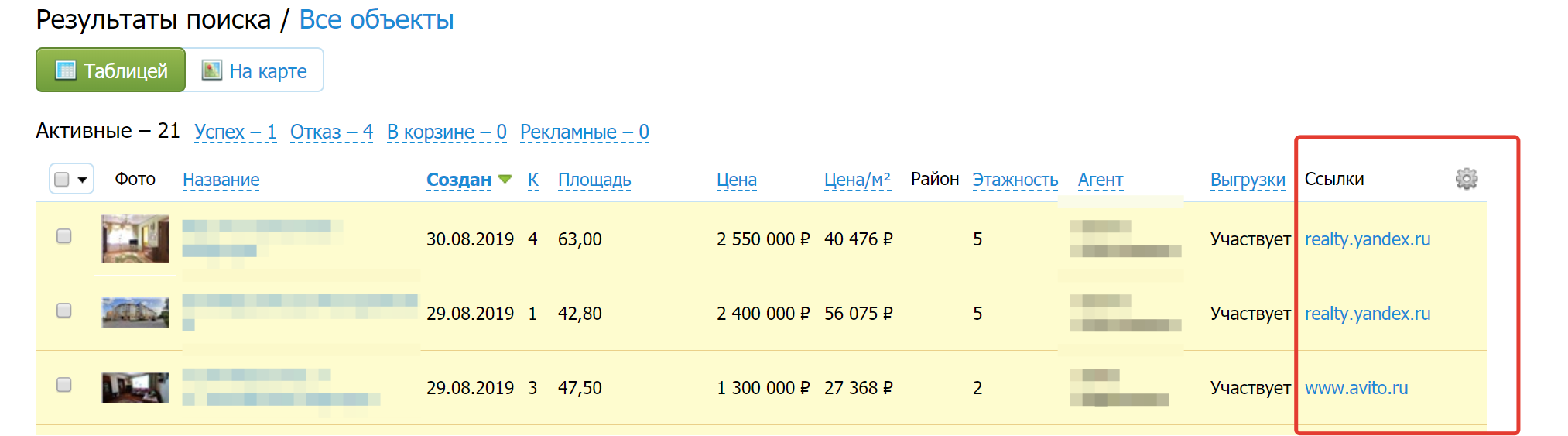The image size is (1568, 436).
Task: Open the Рекламные – 0 tab
Action: pos(584,132)
